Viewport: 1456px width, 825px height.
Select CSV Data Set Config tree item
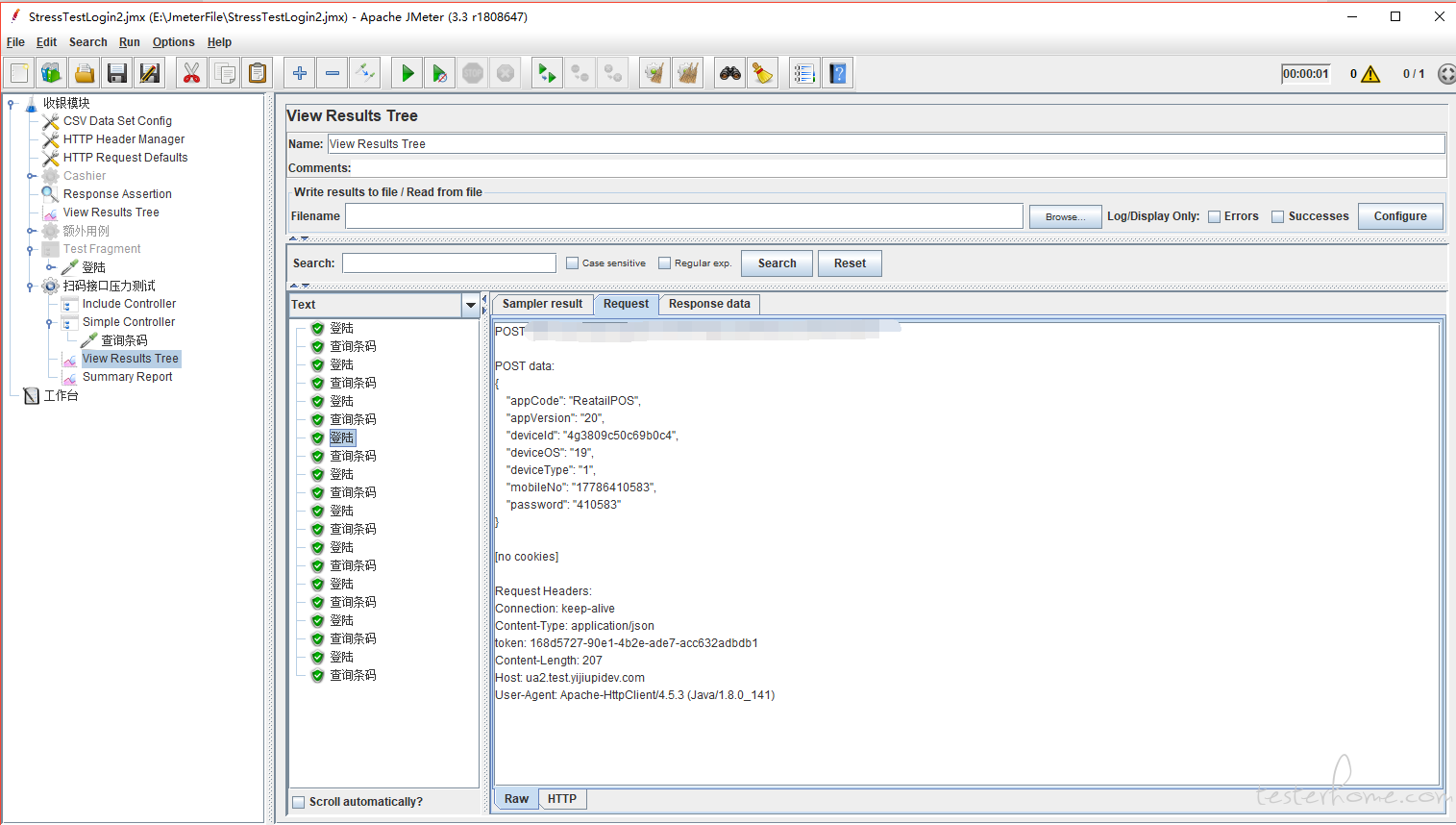tap(117, 121)
